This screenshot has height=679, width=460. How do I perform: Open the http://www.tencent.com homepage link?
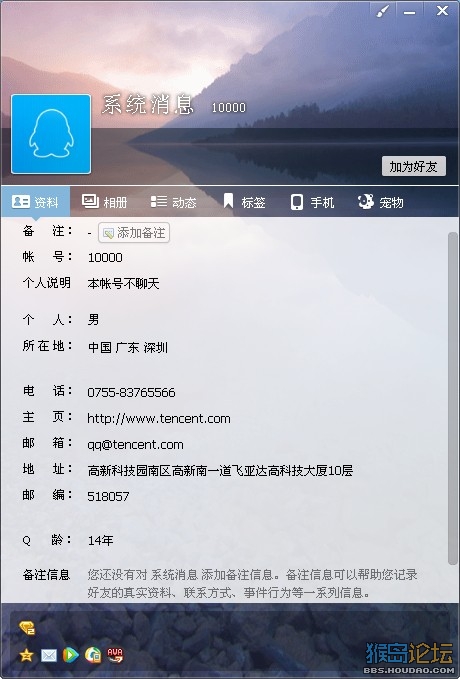[159, 419]
